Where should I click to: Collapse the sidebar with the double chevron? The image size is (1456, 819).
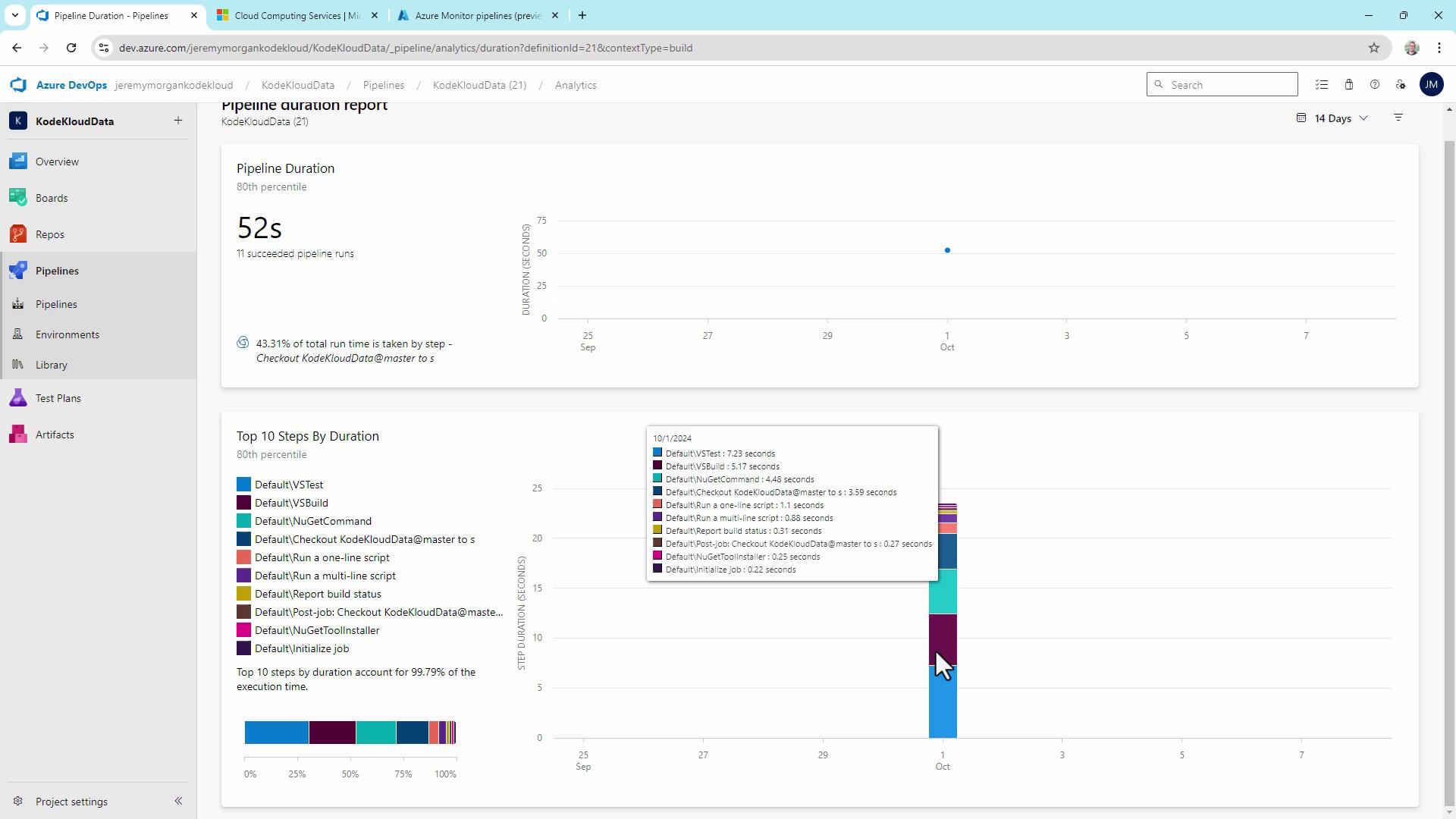coord(178,801)
